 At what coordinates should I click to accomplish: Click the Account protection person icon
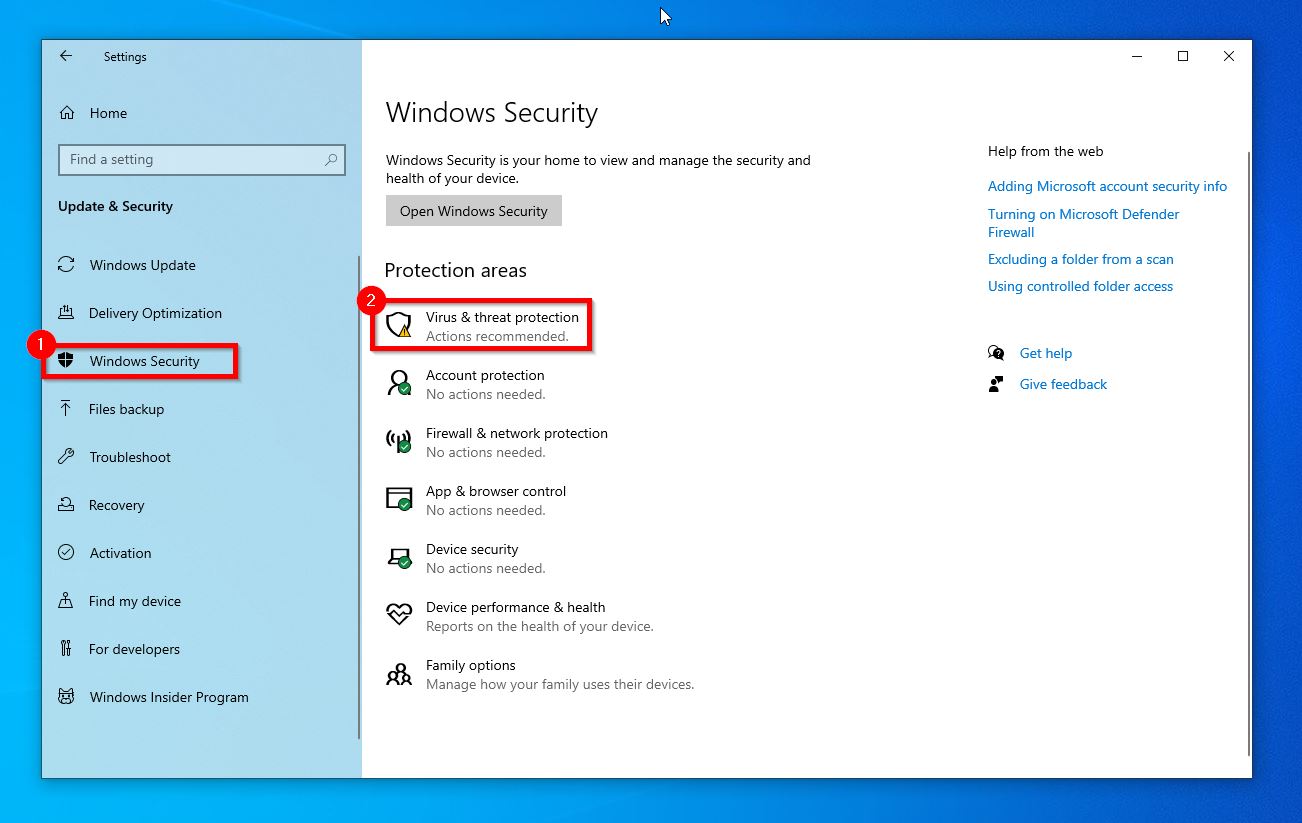[x=399, y=383]
